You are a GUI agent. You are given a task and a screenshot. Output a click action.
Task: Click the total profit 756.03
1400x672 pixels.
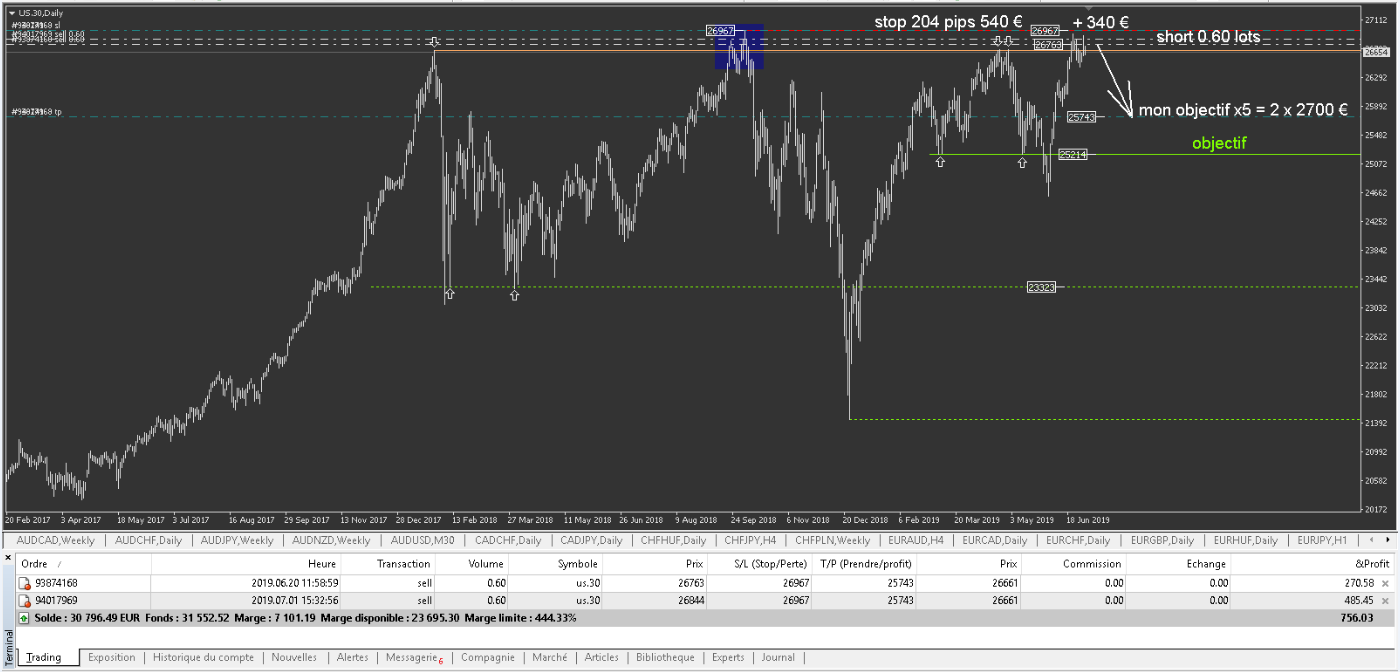click(x=1357, y=618)
